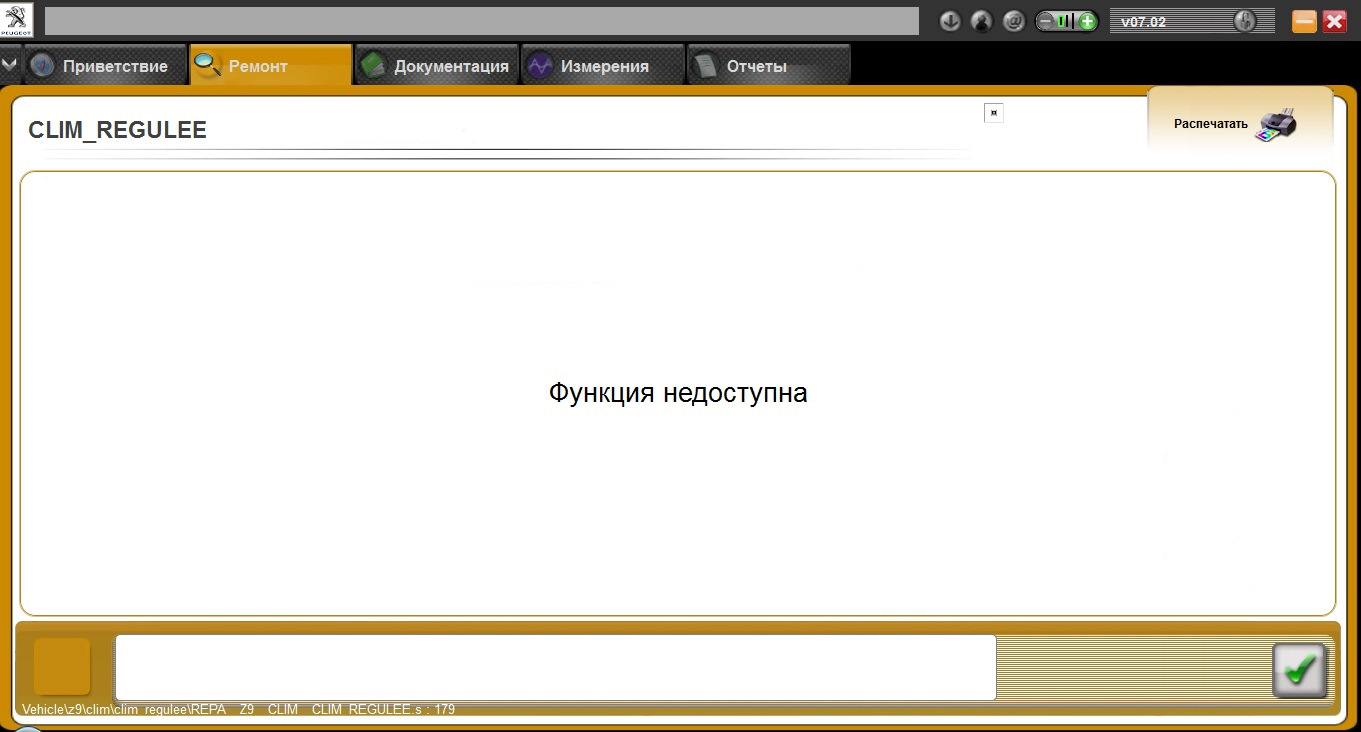Click the Peugeot logo icon

coord(17,20)
